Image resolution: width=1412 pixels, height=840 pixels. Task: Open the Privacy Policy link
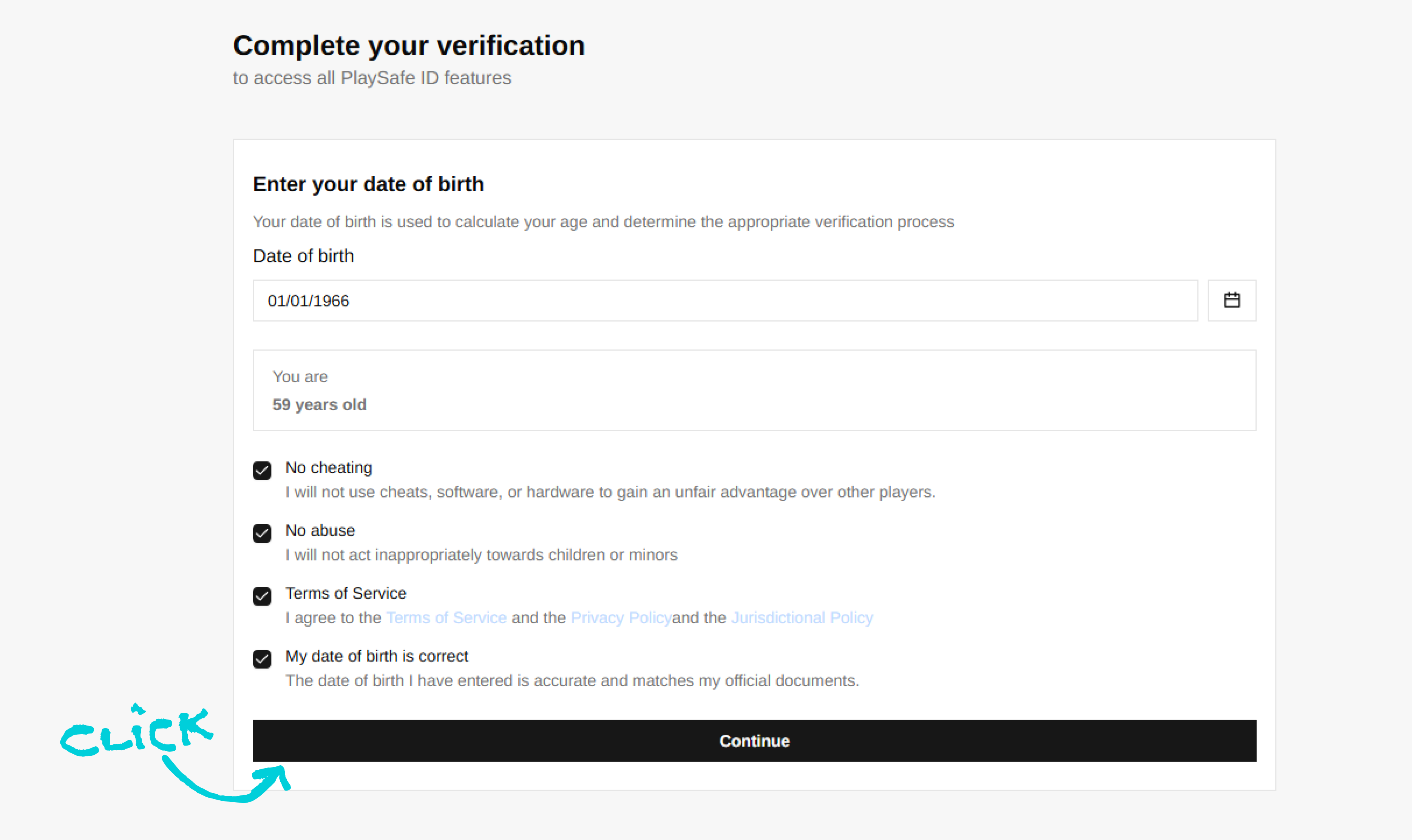[621, 618]
